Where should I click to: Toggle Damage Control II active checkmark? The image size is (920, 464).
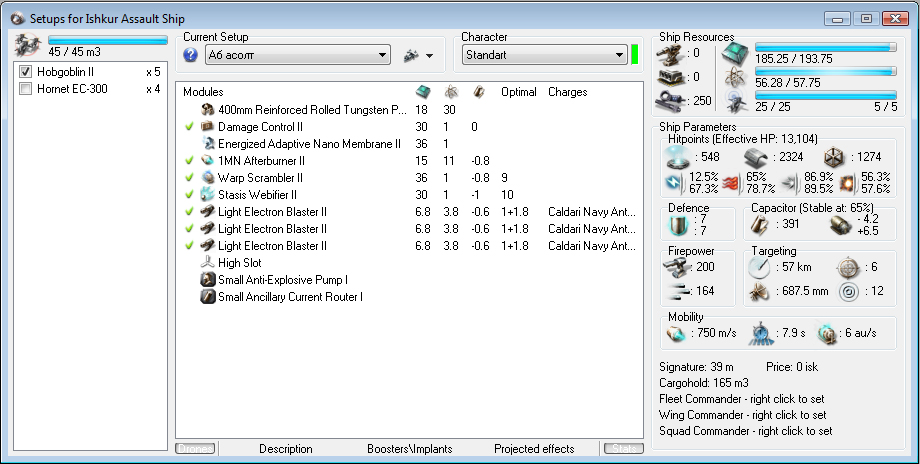tap(189, 127)
